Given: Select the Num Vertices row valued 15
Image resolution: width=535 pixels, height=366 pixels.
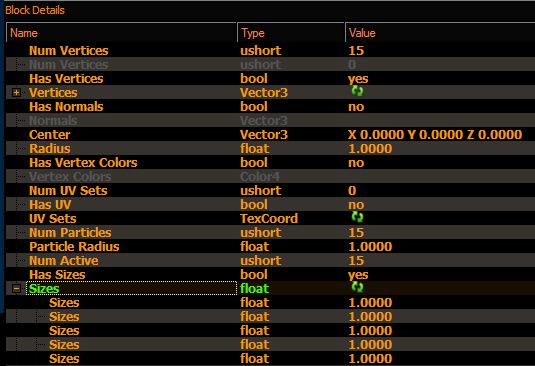Looking at the screenshot, I should [270, 50].
